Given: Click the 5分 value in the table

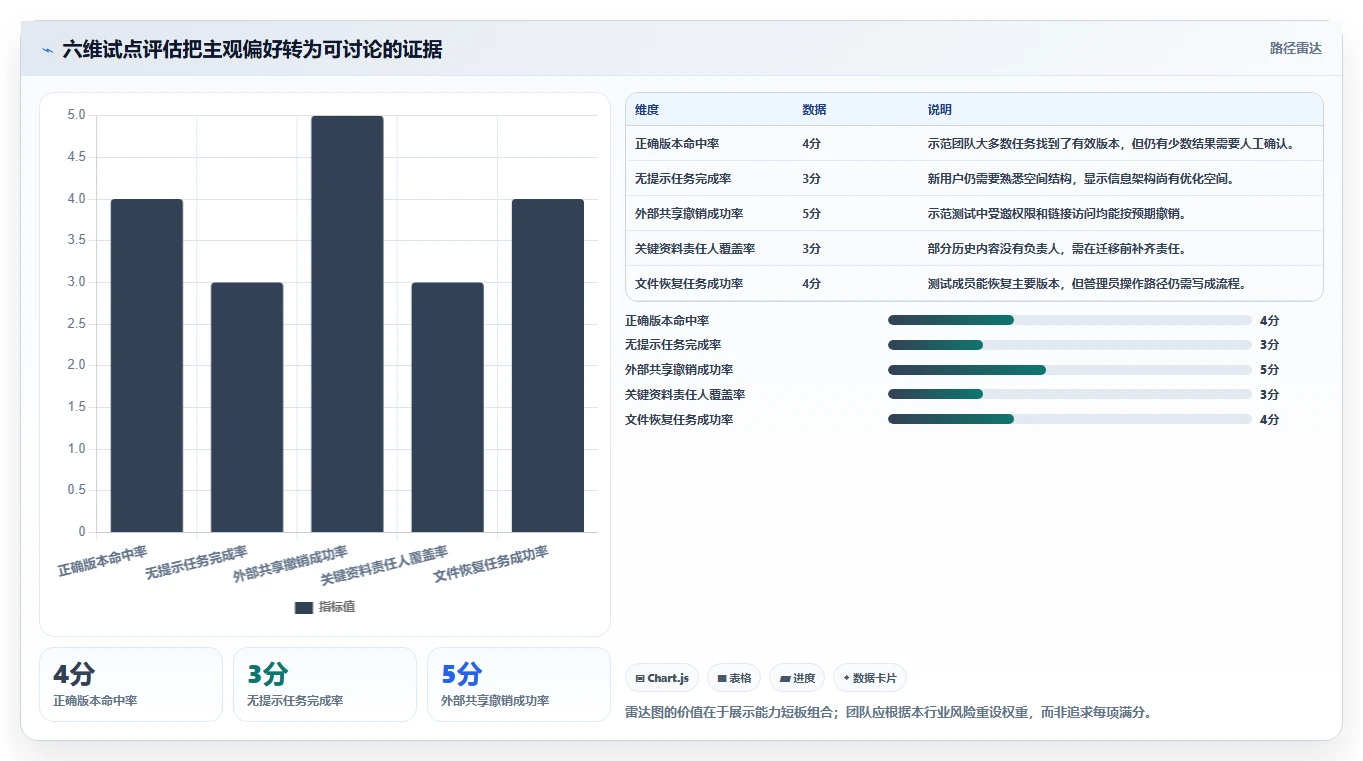Looking at the screenshot, I should pyautogui.click(x=811, y=214).
